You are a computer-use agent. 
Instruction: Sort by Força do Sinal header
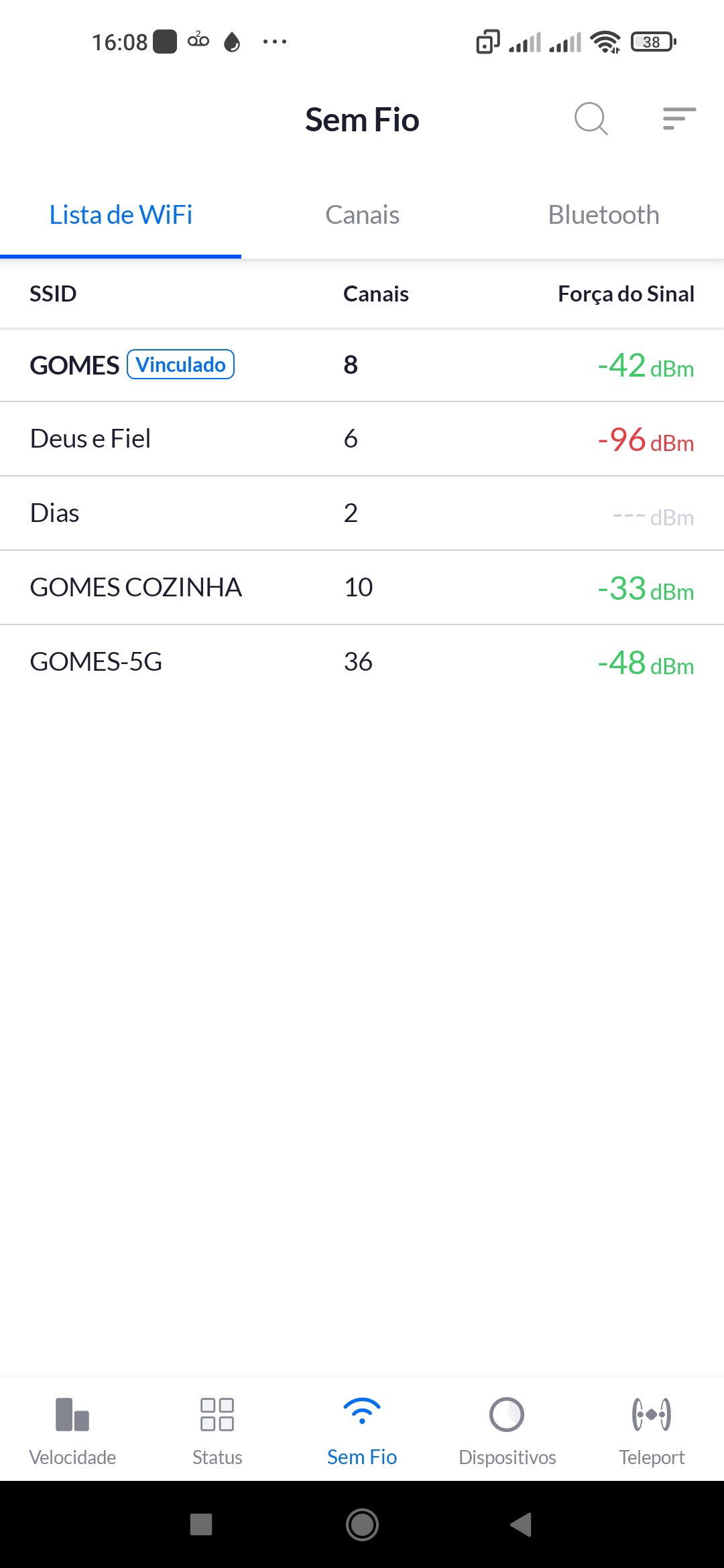(x=625, y=293)
